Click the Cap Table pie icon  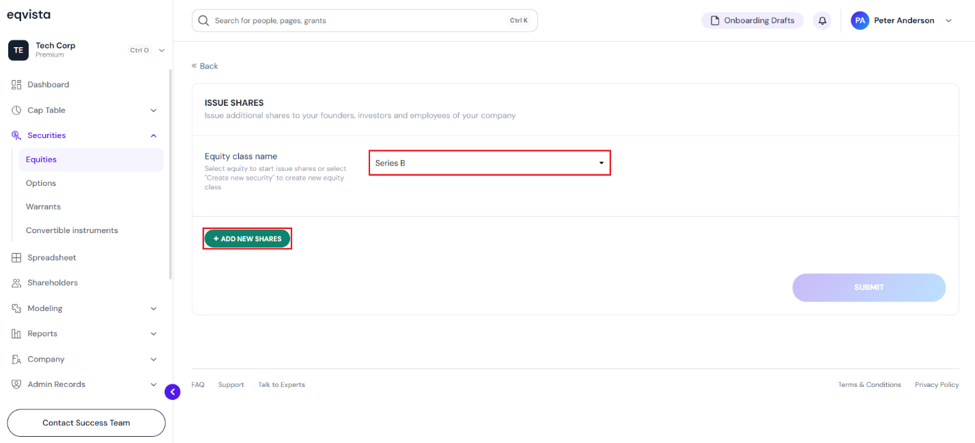tap(17, 110)
